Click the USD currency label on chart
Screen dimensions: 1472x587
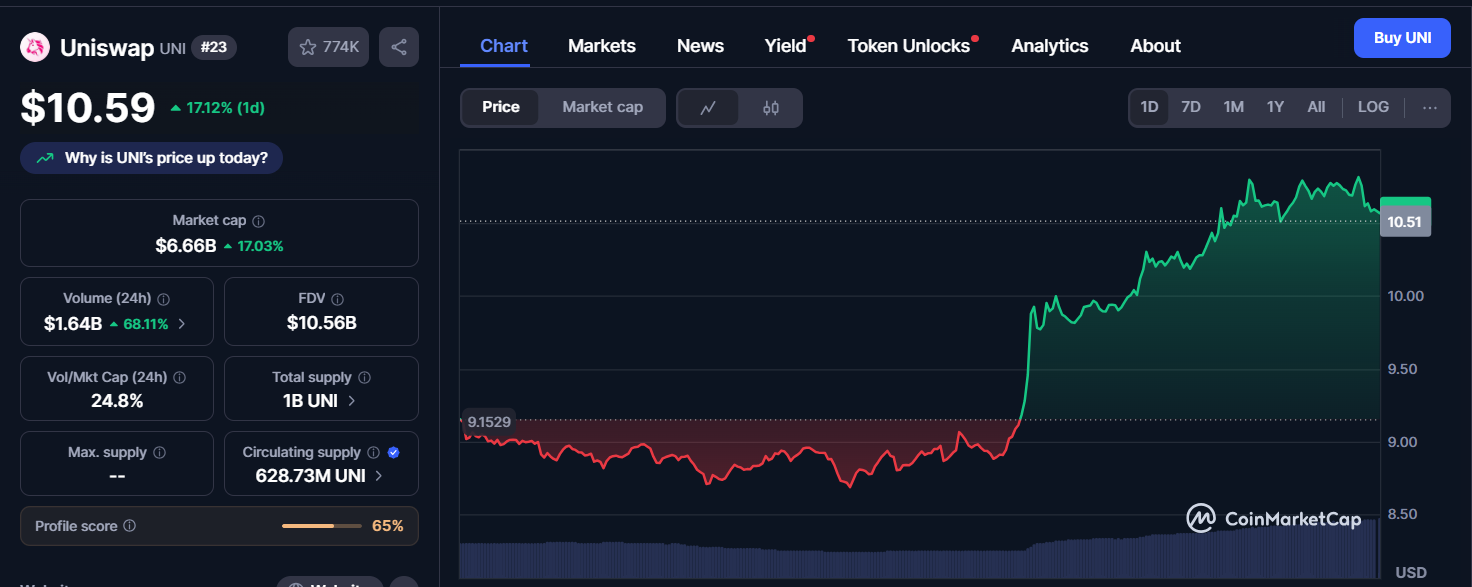[x=1411, y=573]
